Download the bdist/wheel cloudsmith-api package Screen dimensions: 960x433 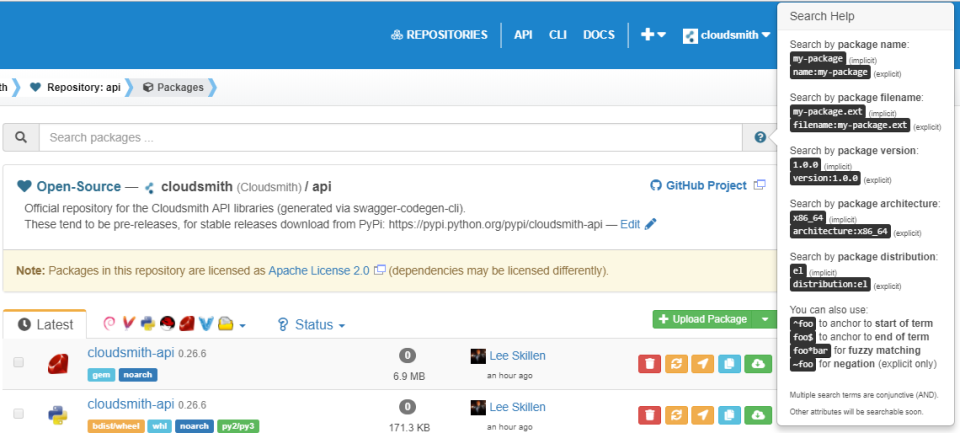point(758,413)
